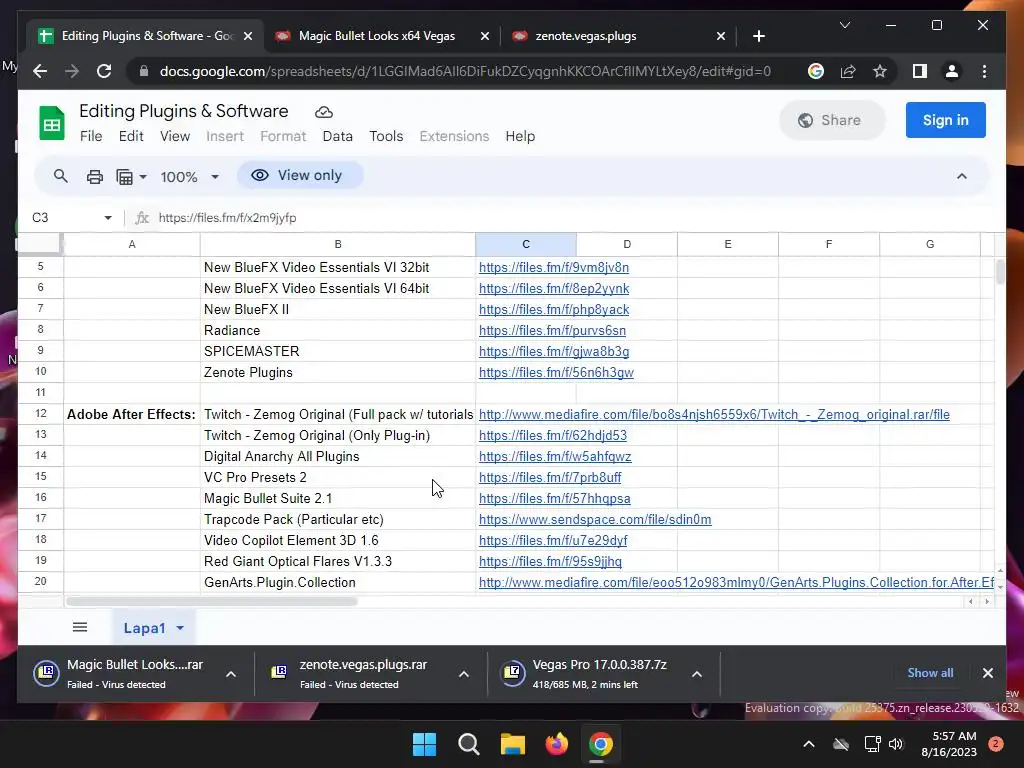Image resolution: width=1024 pixels, height=768 pixels.
Task: Open the name box dropdown for C3
Action: (108, 217)
